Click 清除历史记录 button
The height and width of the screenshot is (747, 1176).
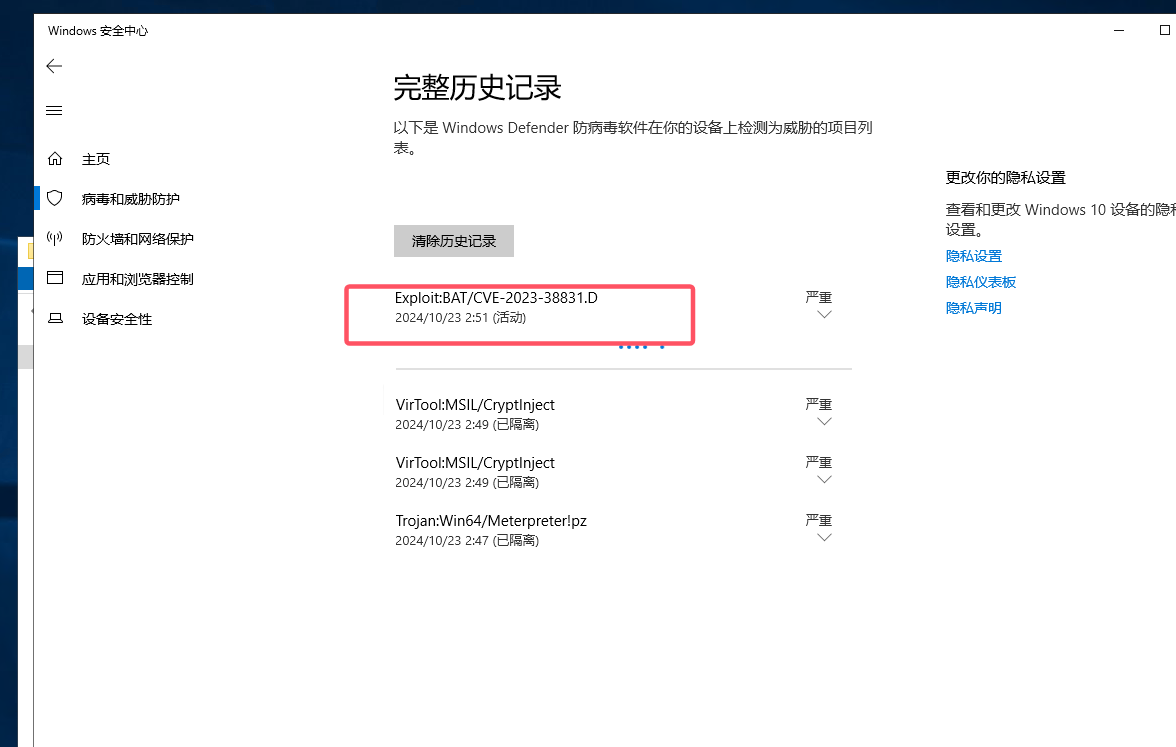click(454, 241)
